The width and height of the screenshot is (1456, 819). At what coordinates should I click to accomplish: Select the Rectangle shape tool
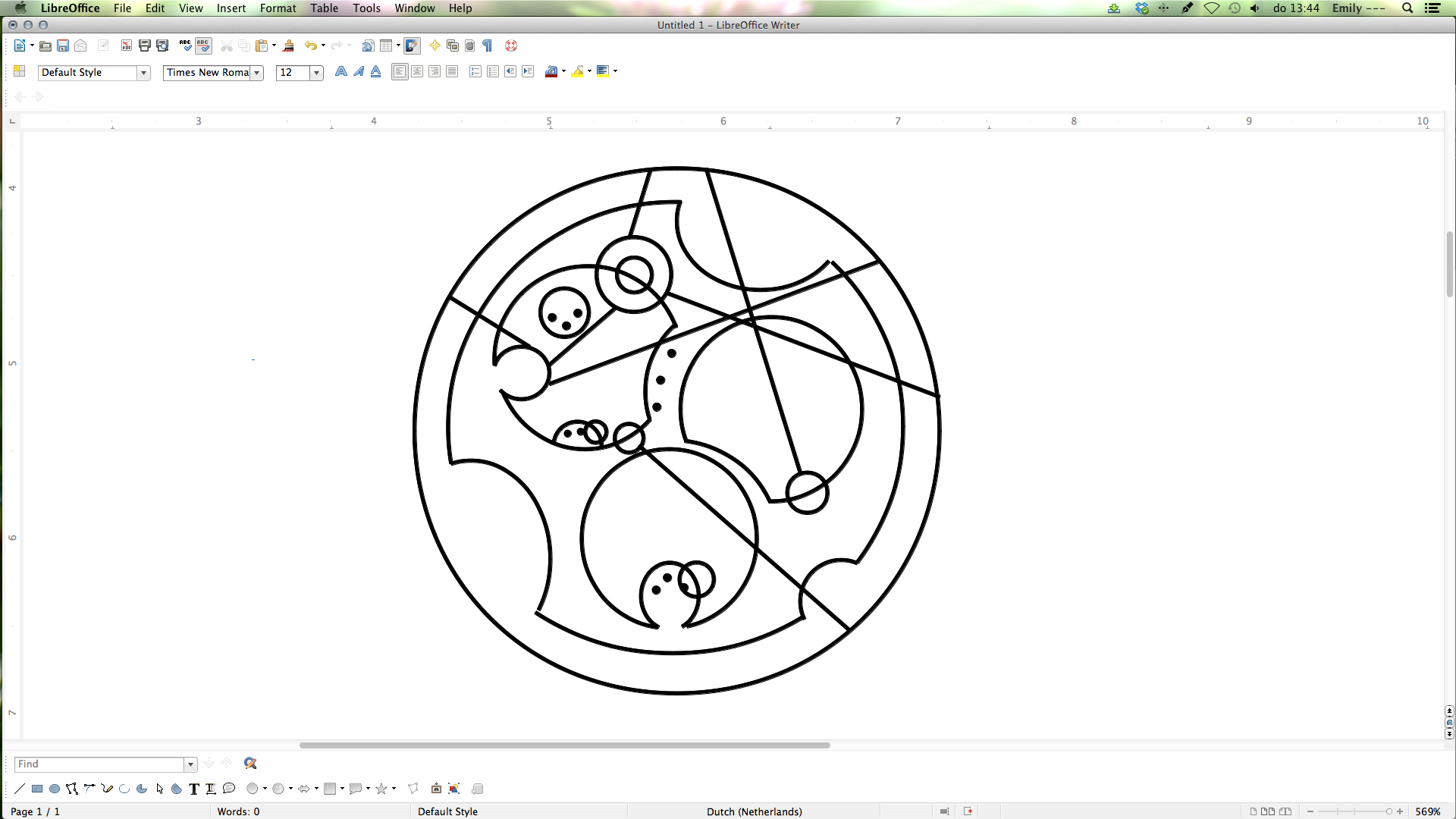tap(37, 788)
